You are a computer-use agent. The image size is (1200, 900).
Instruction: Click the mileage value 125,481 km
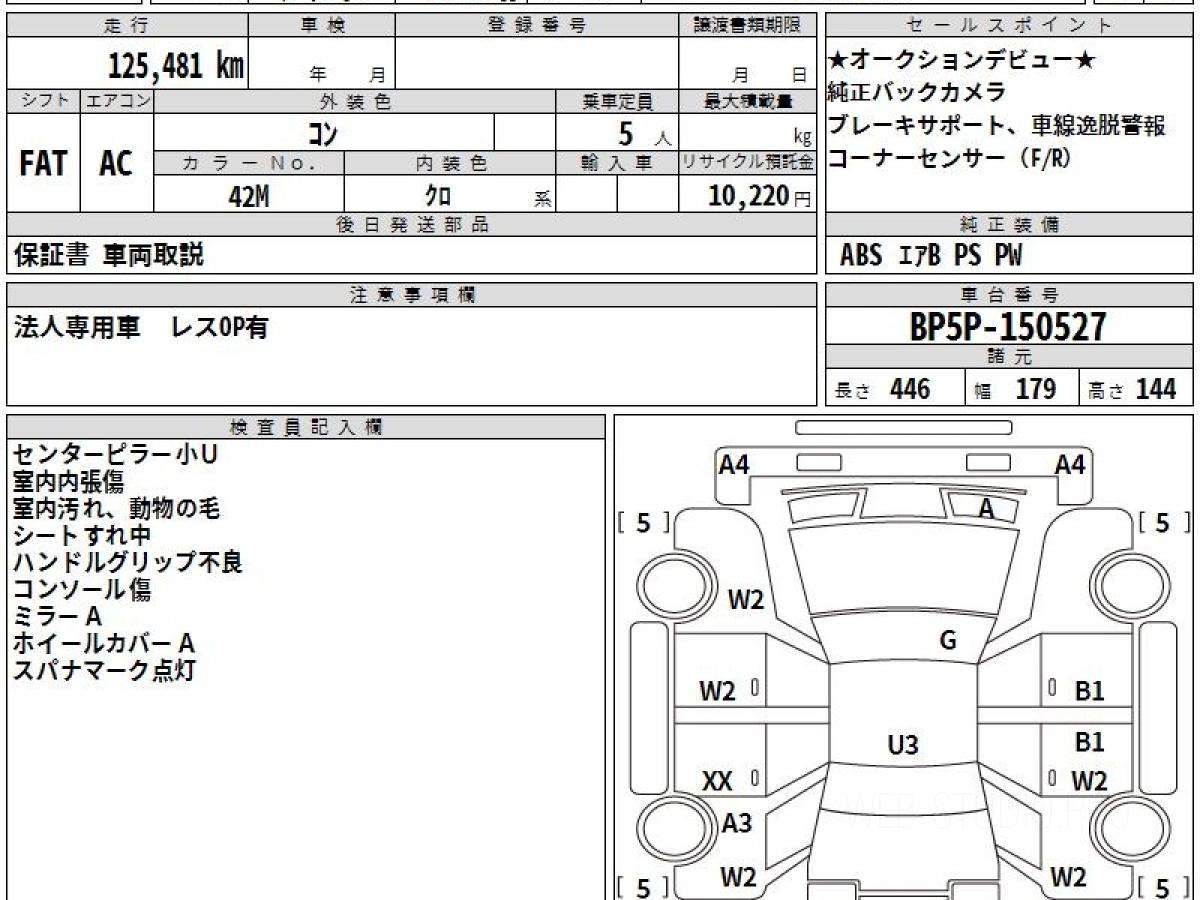176,65
